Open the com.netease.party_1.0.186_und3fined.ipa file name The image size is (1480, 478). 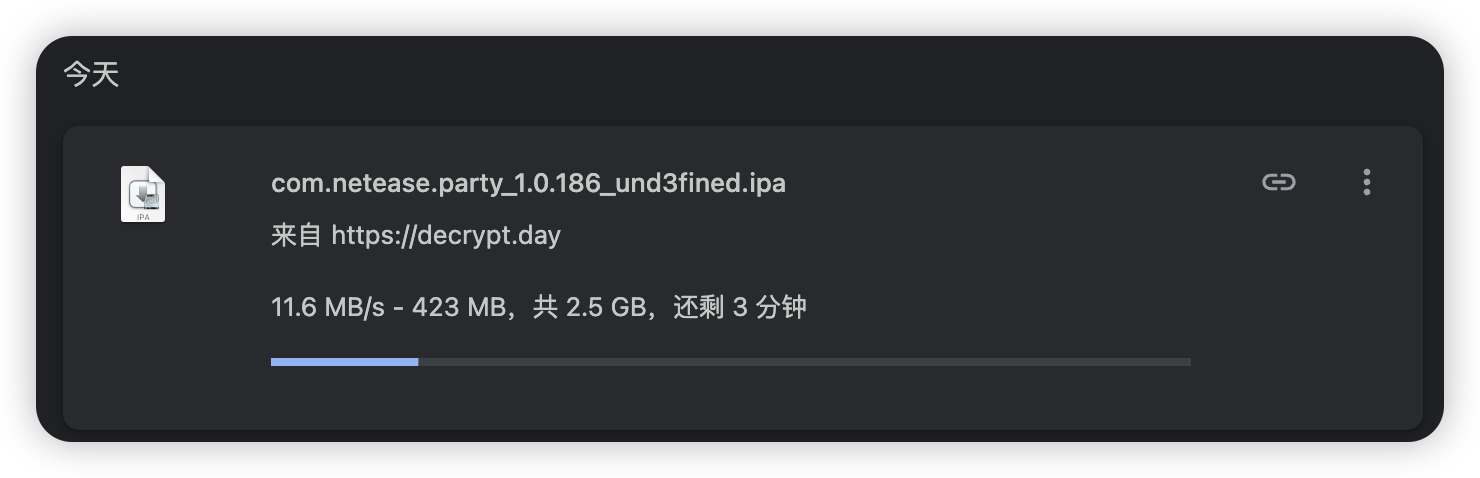coord(528,184)
